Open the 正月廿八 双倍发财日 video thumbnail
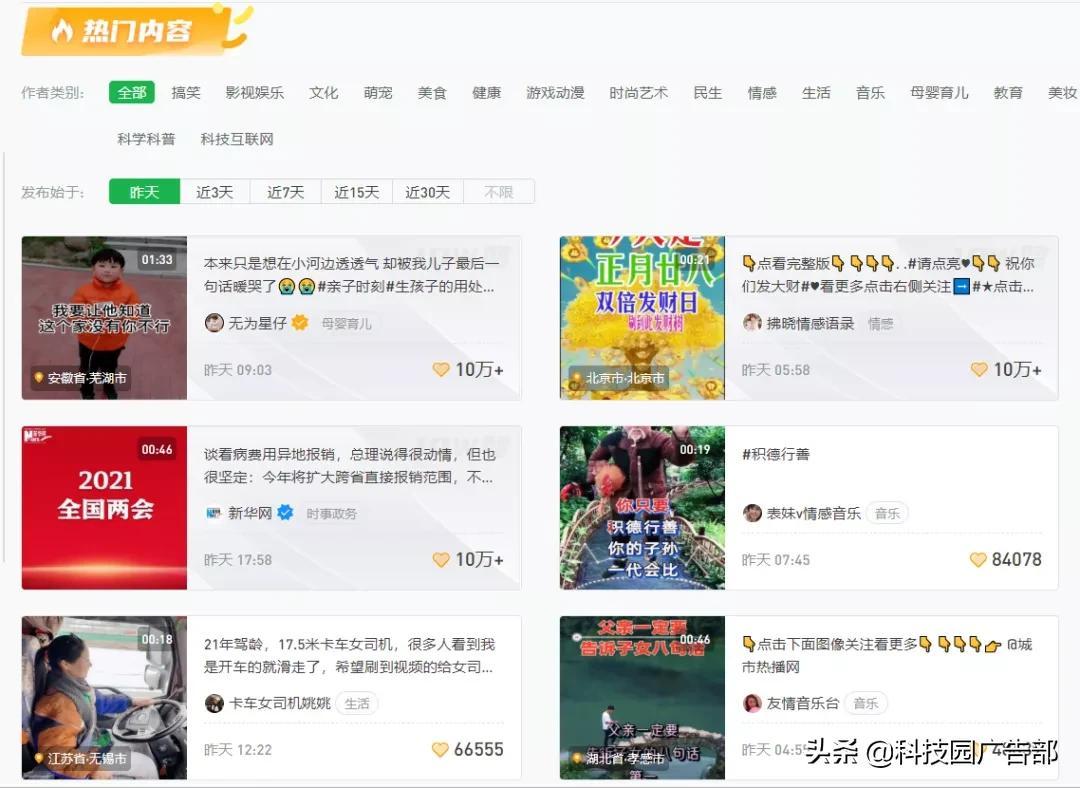Image resolution: width=1080 pixels, height=788 pixels. (x=642, y=318)
